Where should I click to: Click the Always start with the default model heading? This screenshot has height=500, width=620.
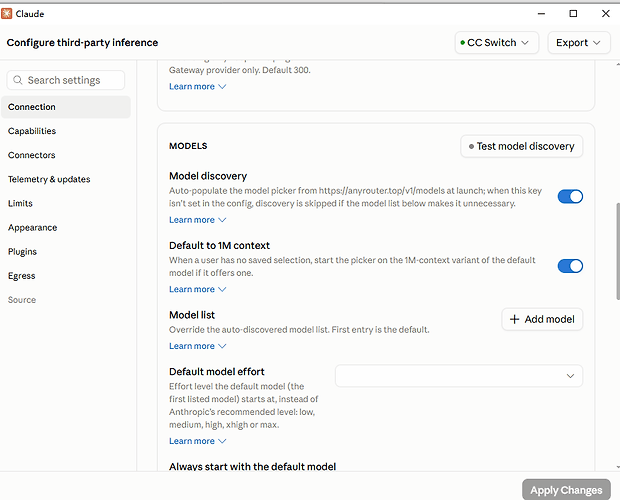coord(252,466)
